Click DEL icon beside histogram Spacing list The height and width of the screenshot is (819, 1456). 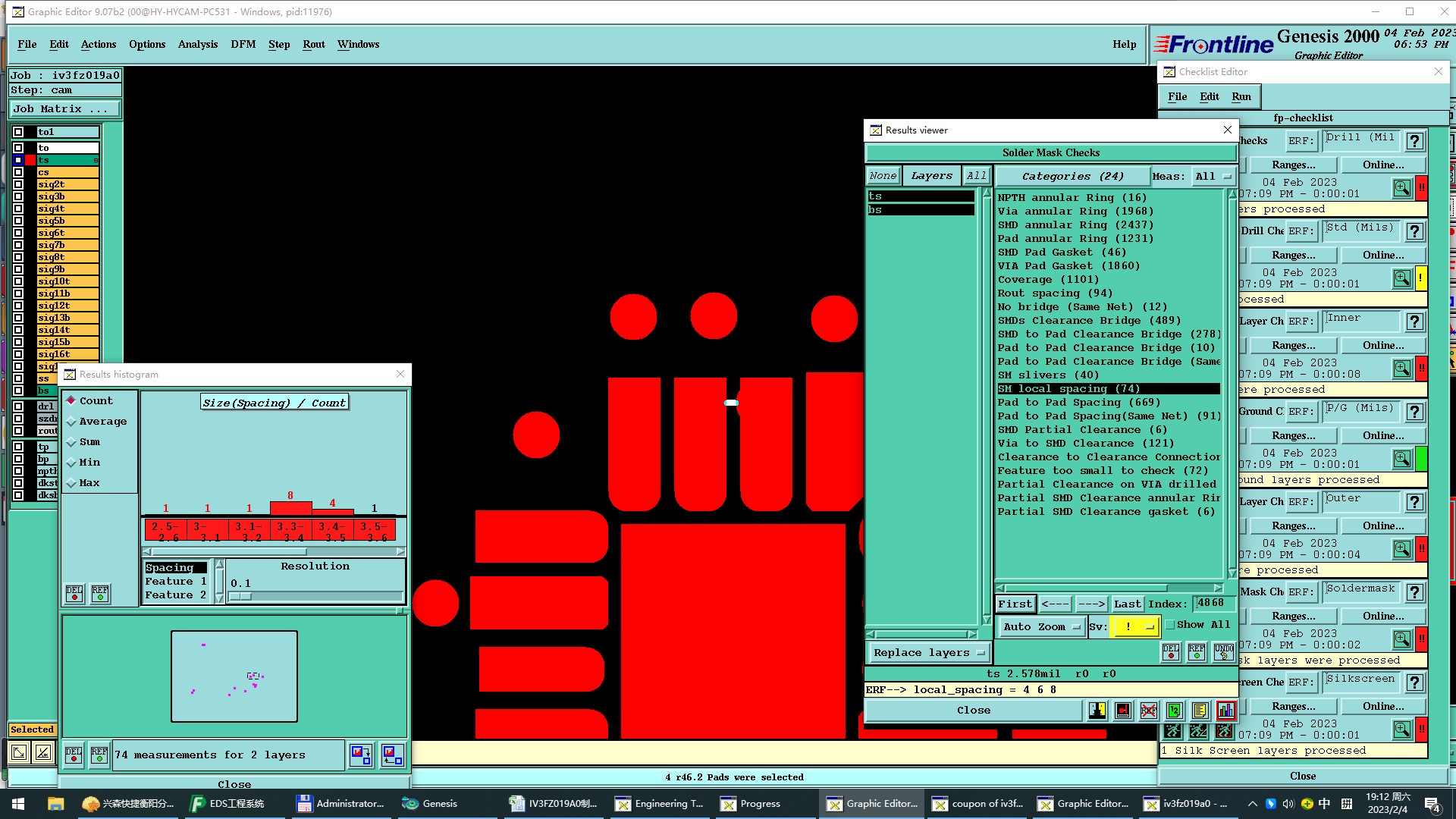coord(74,594)
